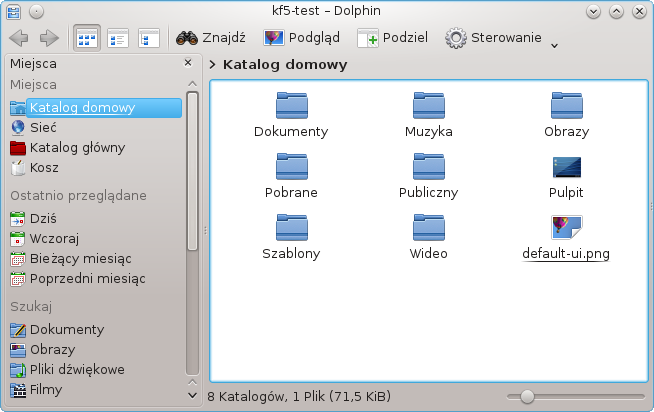Select the default-ui.png file thumbnail
The height and width of the screenshot is (412, 654).
click(x=566, y=228)
